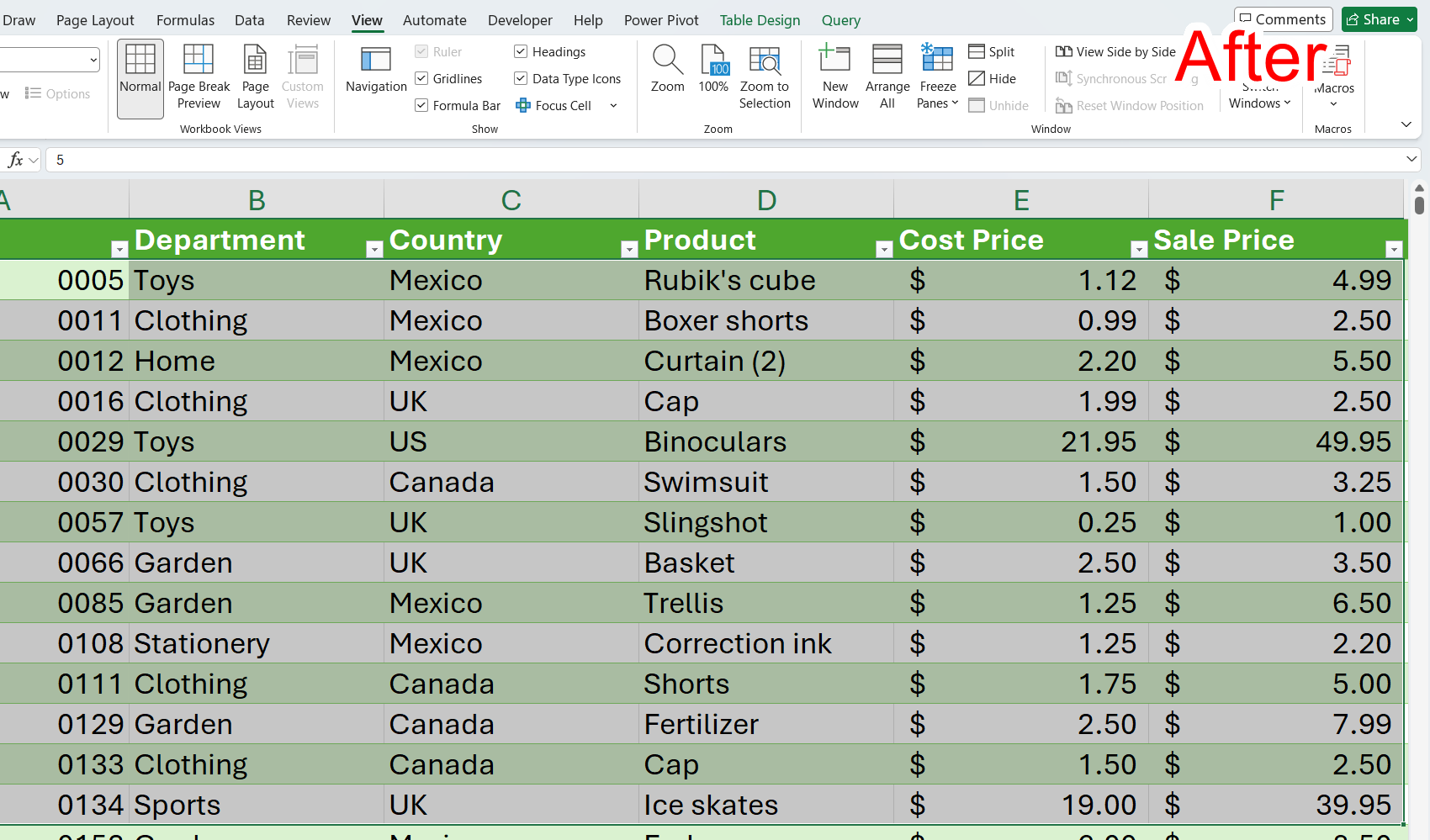Image resolution: width=1430 pixels, height=840 pixels.
Task: Select column F header
Action: (x=1276, y=200)
